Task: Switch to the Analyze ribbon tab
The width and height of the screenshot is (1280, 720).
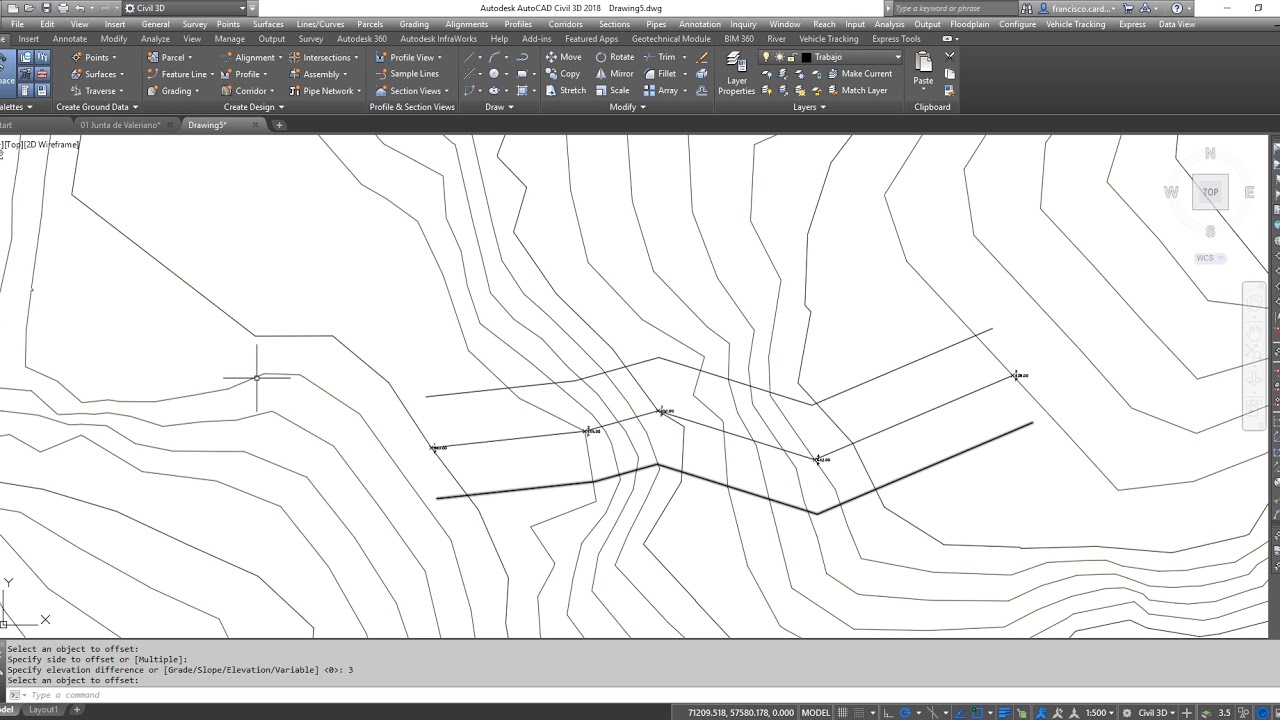Action: point(155,39)
